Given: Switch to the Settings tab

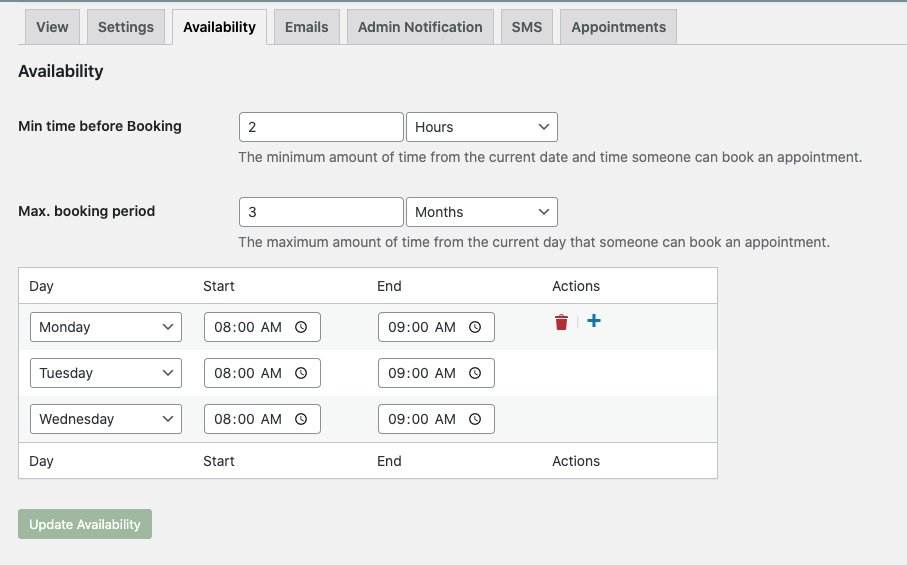Looking at the screenshot, I should (126, 27).
